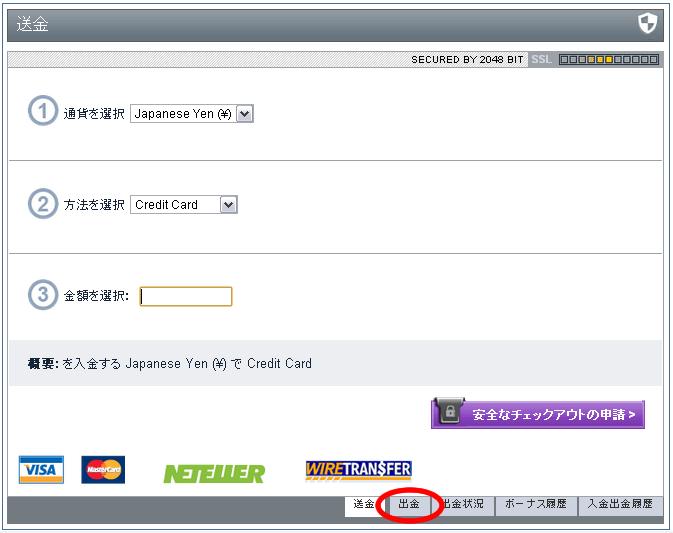The height and width of the screenshot is (533, 673).
Task: Open the currency dropdown showing Japanese Yen
Action: pyautogui.click(x=192, y=114)
